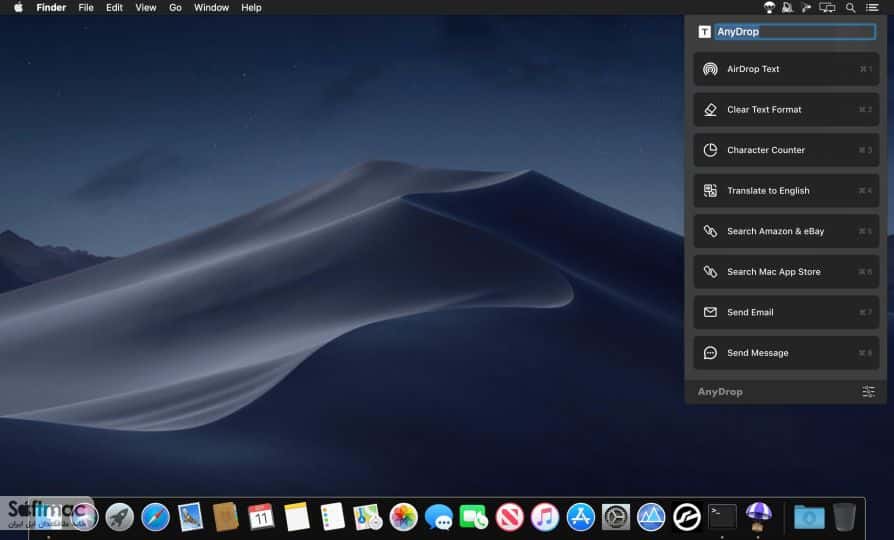Screen dimensions: 894x540
Task: Launch Safari from the dock
Action: click(155, 517)
